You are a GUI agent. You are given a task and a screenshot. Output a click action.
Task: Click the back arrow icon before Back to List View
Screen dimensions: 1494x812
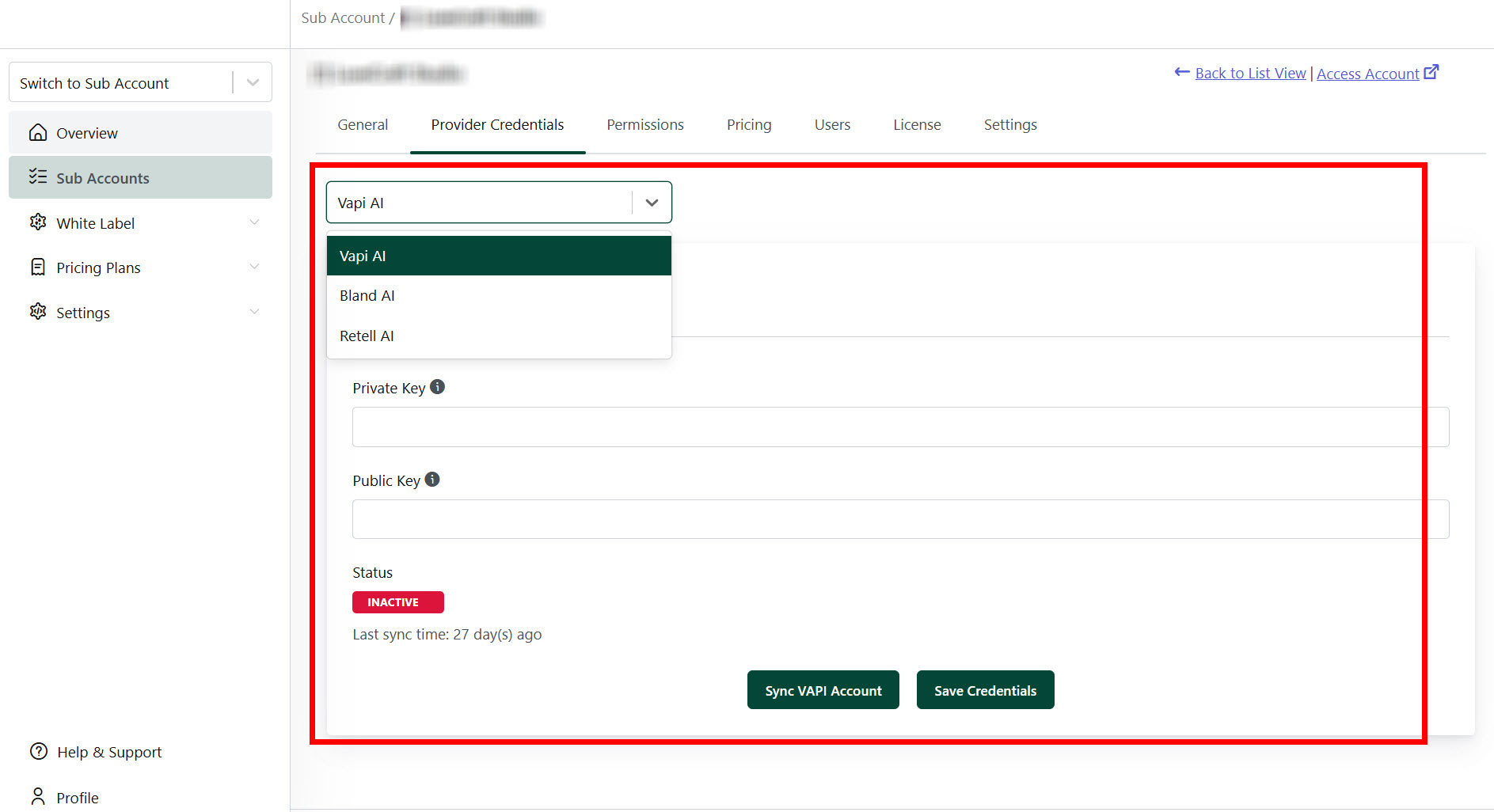pyautogui.click(x=1182, y=72)
